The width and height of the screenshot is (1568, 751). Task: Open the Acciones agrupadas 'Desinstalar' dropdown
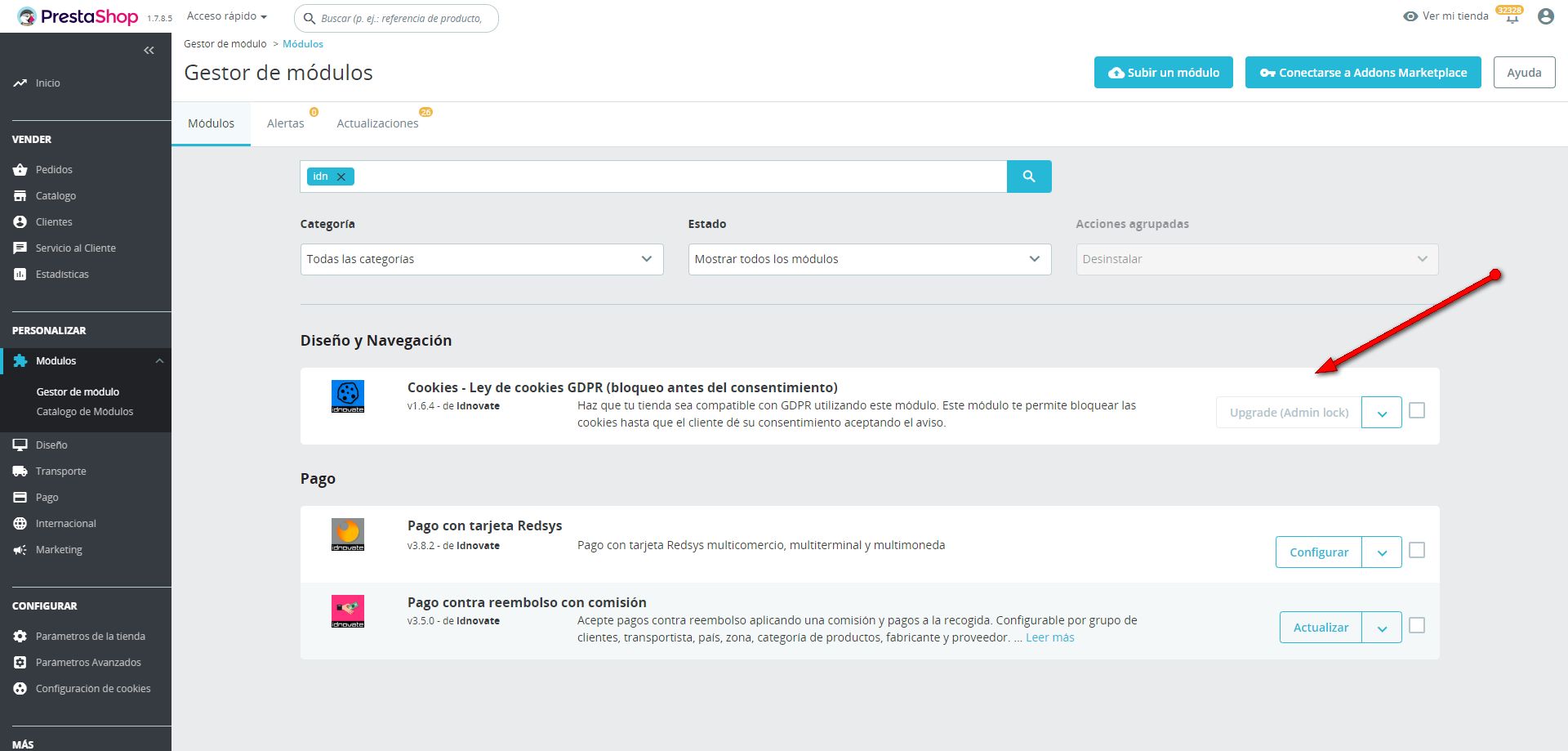(1257, 259)
